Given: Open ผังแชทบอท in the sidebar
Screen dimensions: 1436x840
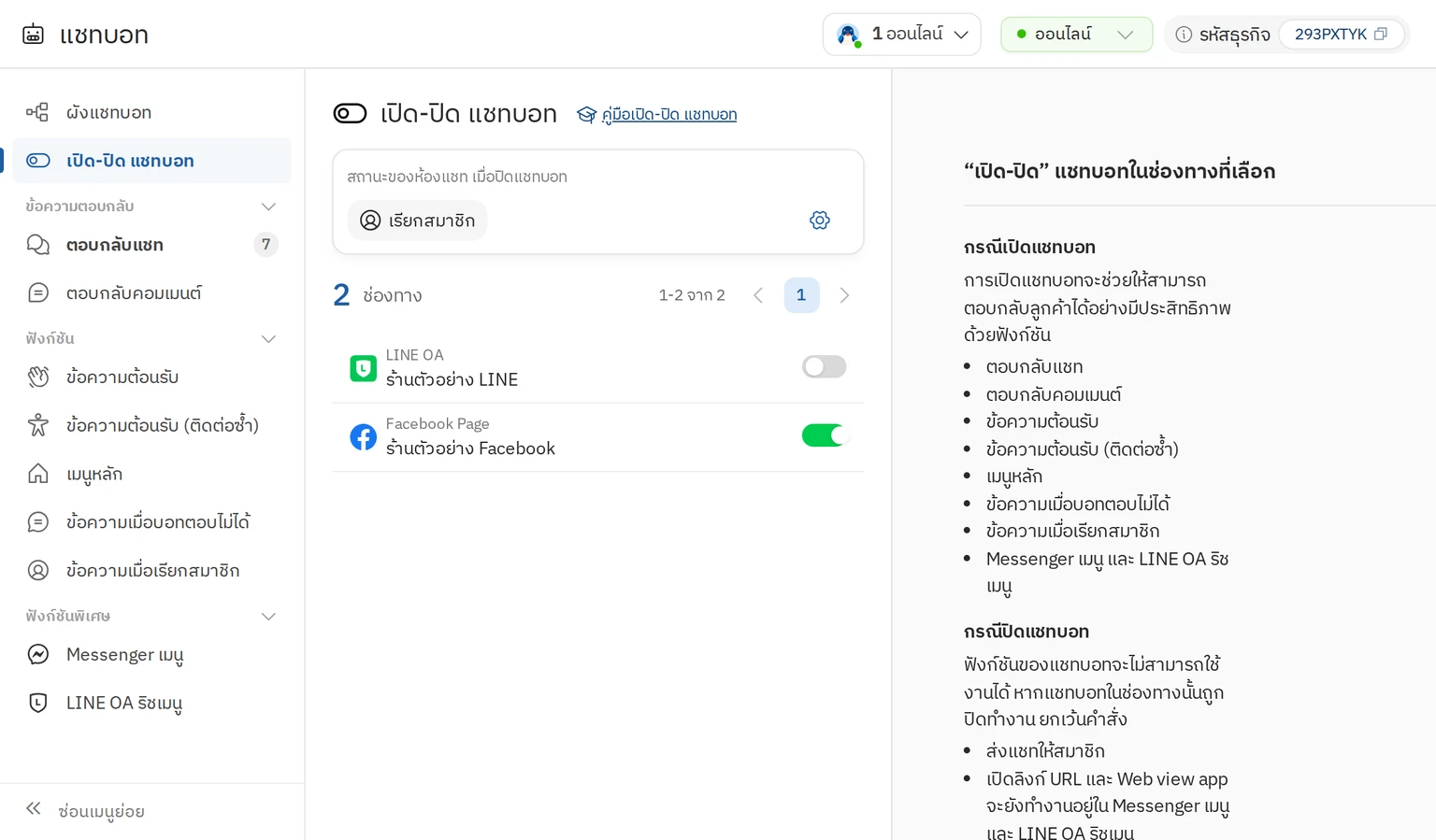Looking at the screenshot, I should [151, 112].
